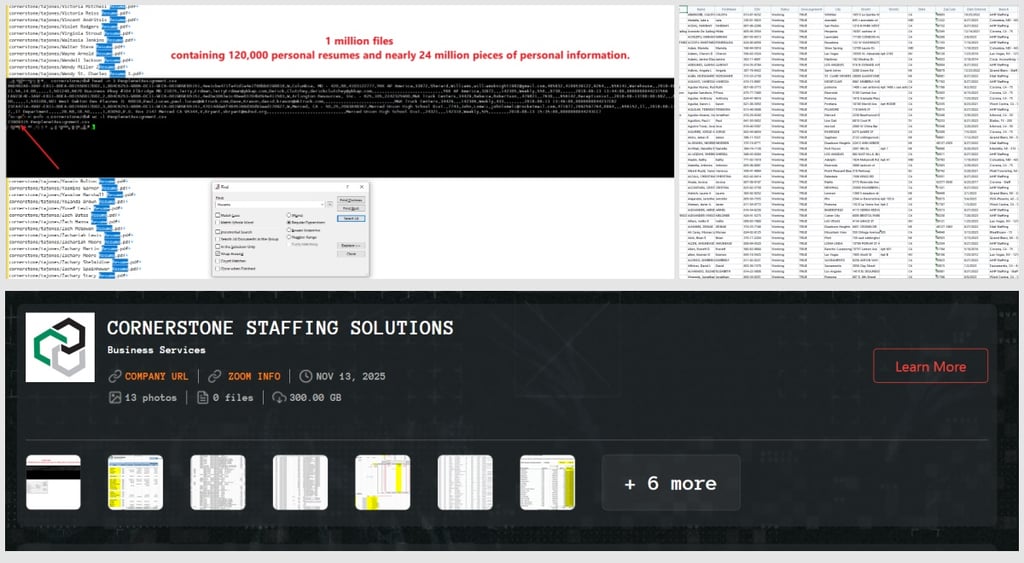Open the COMPANY URL link

coord(157,376)
